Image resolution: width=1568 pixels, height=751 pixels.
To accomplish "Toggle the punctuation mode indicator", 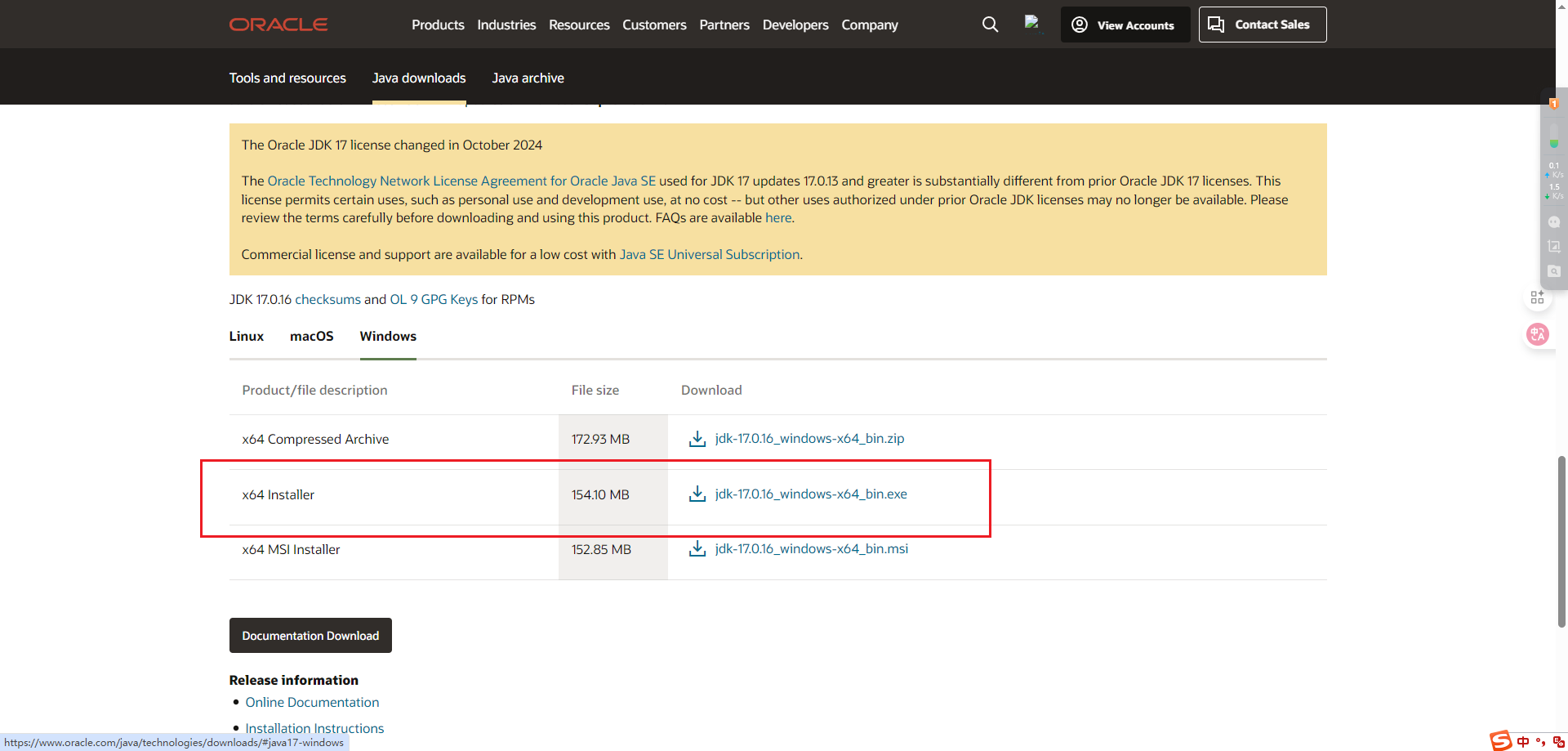I will pos(1540,742).
